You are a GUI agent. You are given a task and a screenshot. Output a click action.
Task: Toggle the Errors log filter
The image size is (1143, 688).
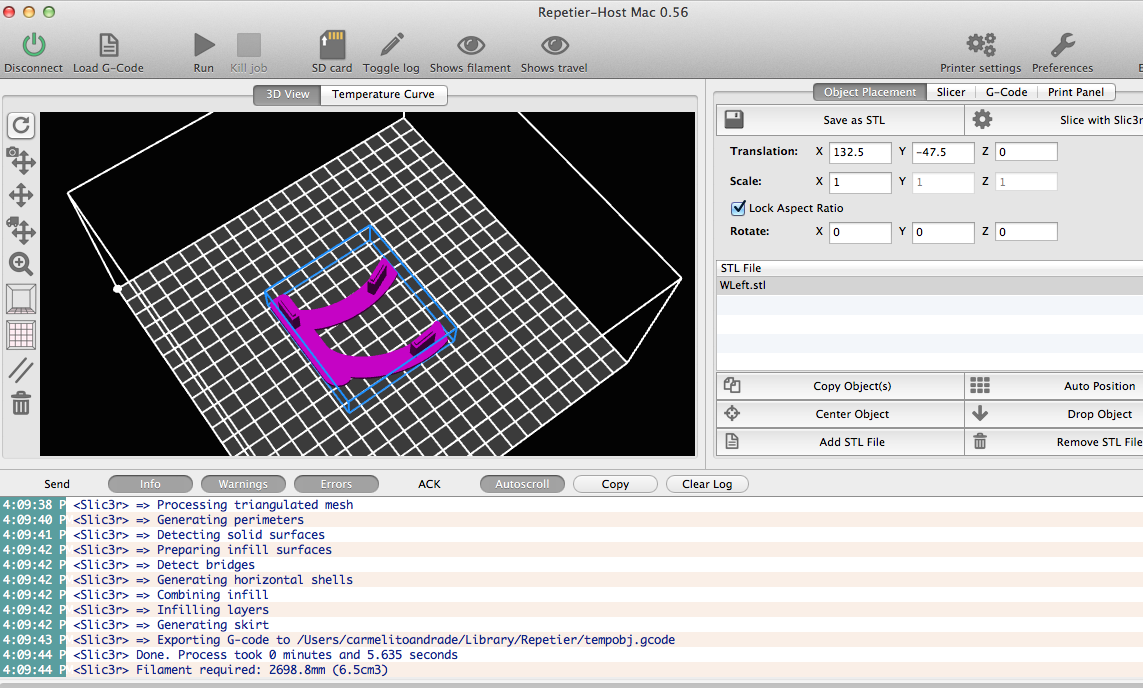pyautogui.click(x=336, y=484)
